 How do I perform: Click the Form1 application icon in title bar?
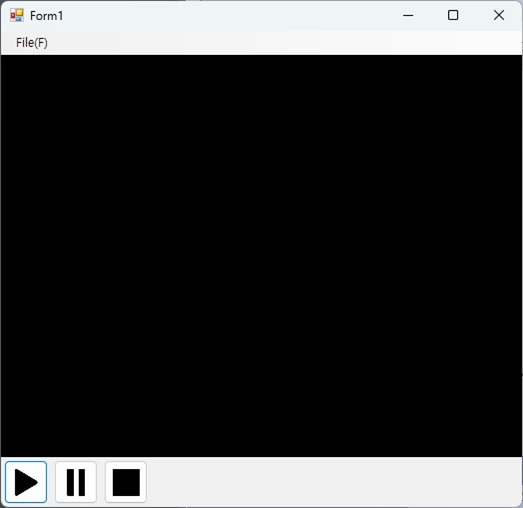point(17,15)
